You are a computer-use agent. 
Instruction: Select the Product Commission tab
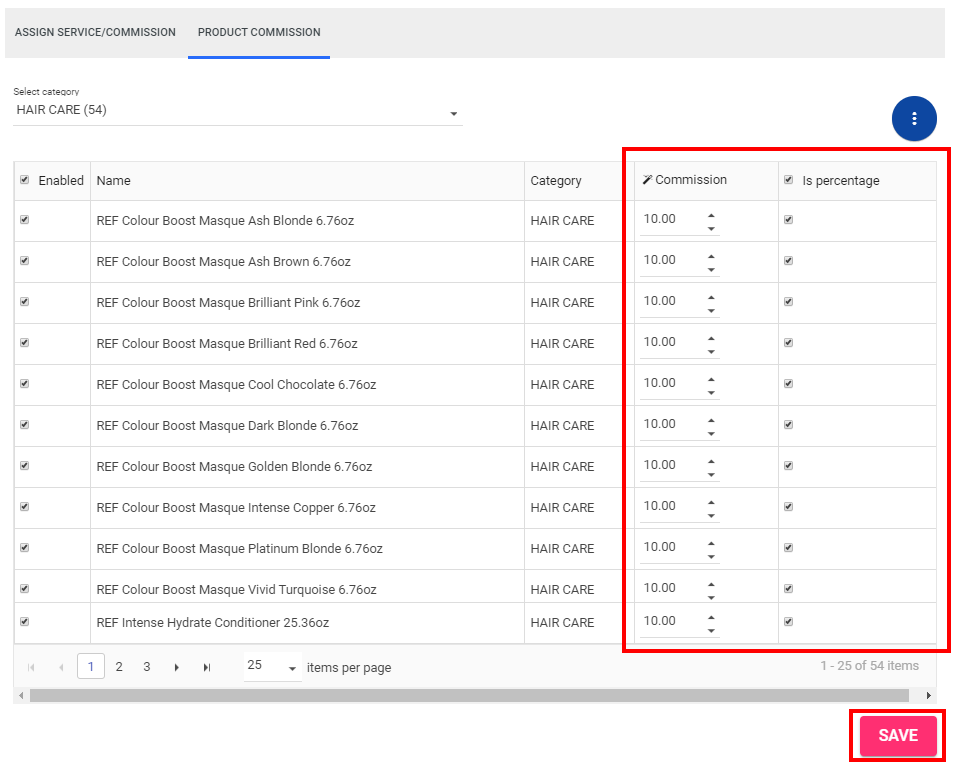(x=259, y=32)
